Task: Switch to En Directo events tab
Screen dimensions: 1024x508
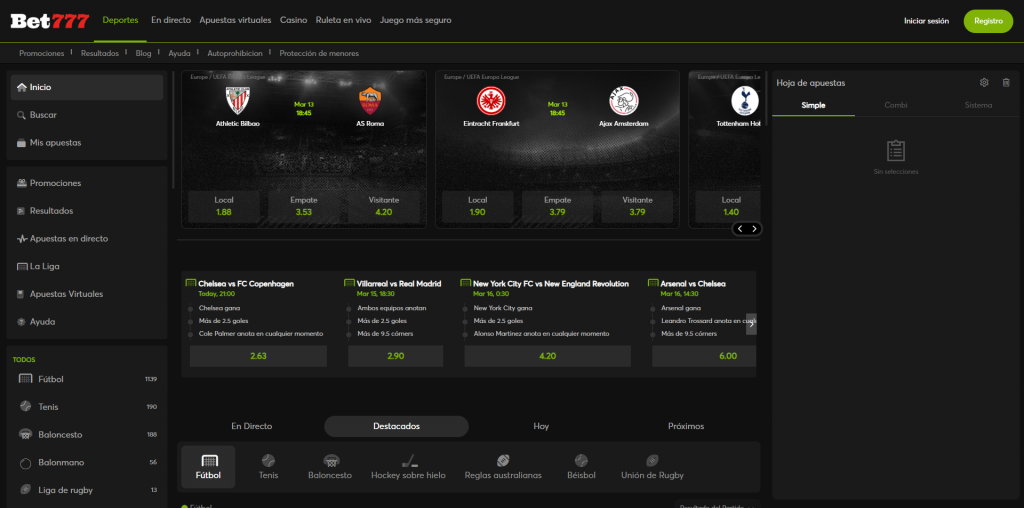Action: coord(251,426)
